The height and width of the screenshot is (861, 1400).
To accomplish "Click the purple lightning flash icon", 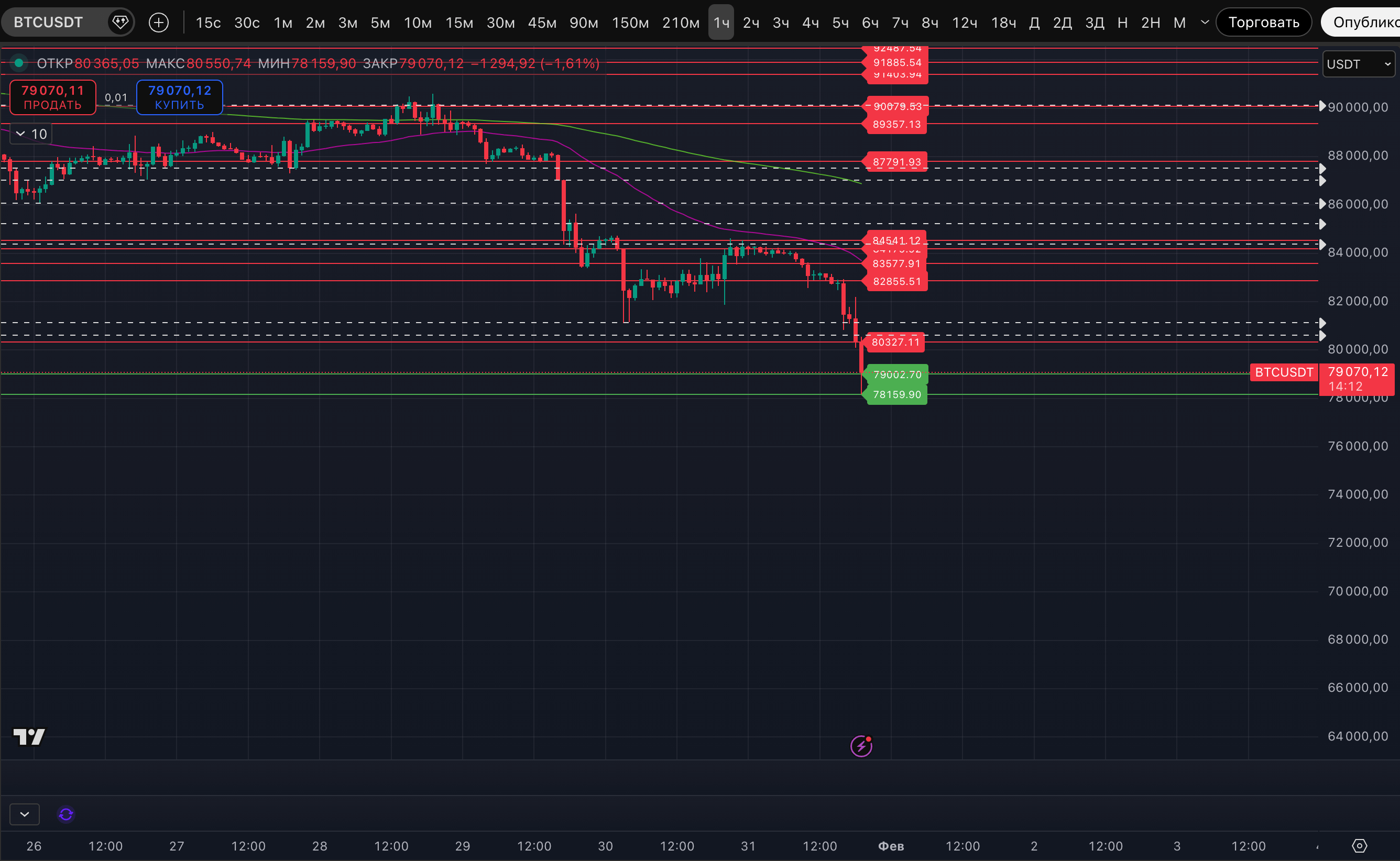I will click(861, 746).
